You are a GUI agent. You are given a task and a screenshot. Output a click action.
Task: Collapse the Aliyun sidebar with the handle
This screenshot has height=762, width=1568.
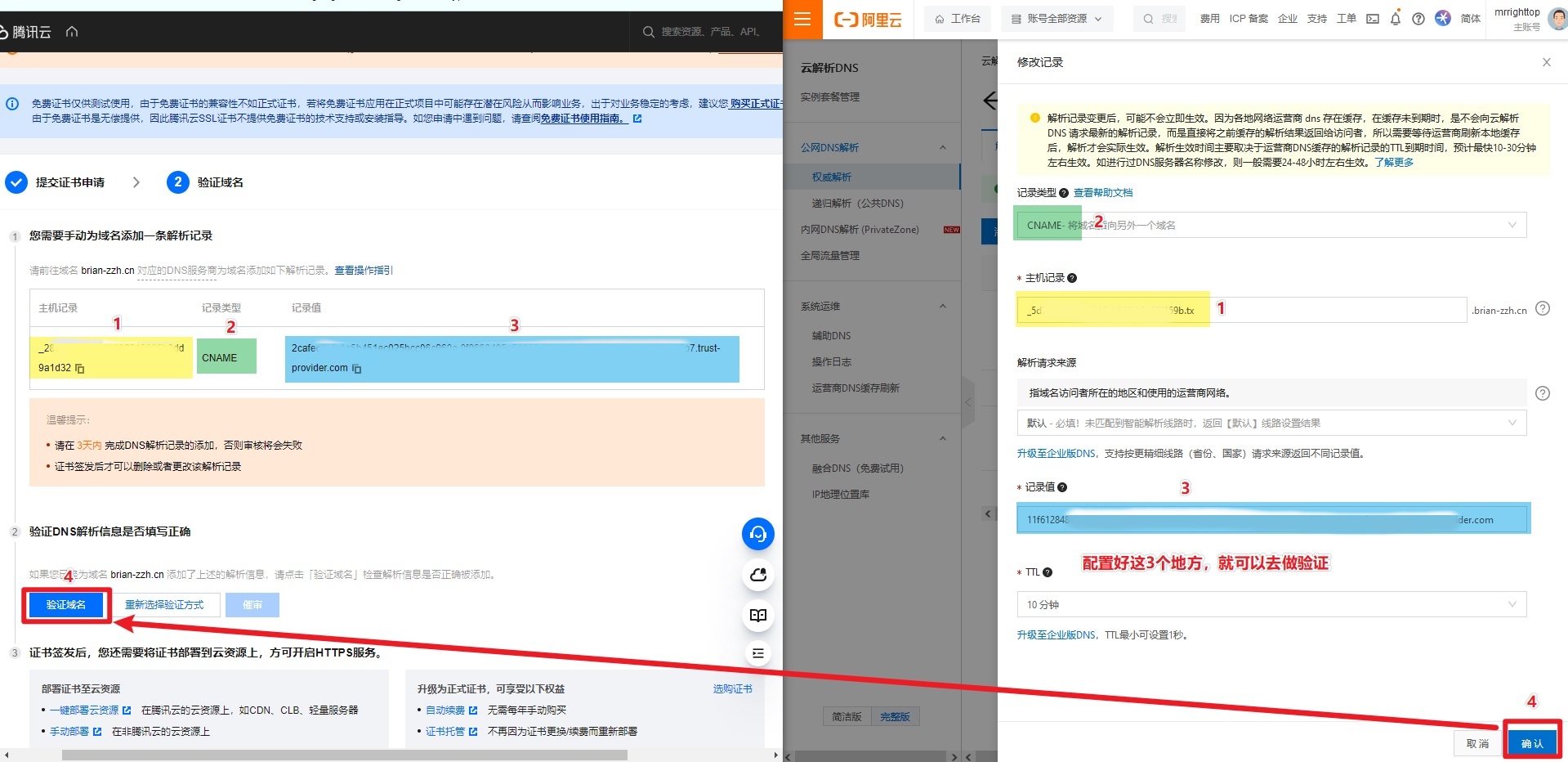pyautogui.click(x=968, y=402)
